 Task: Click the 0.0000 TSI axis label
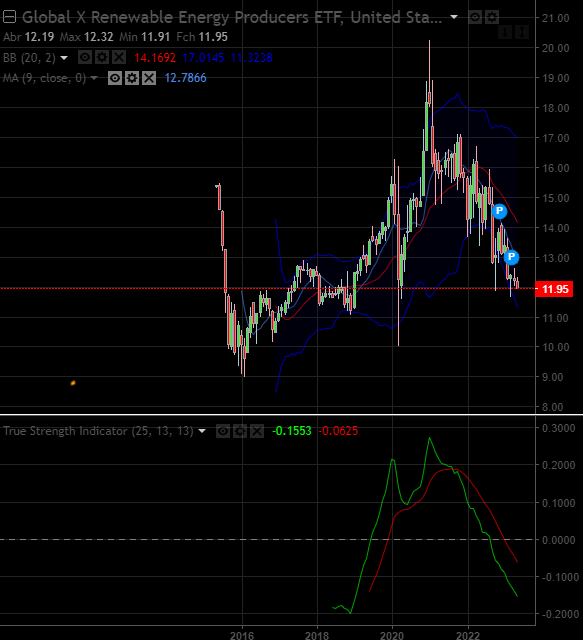(x=559, y=540)
